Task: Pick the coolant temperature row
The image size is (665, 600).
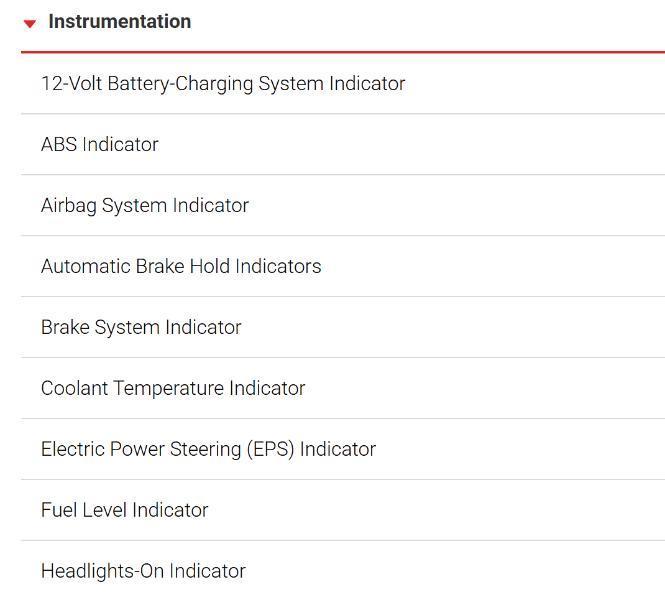Action: coord(173,389)
